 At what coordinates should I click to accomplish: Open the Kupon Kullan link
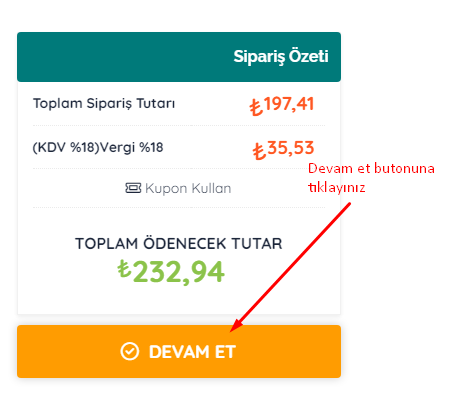[x=178, y=188]
